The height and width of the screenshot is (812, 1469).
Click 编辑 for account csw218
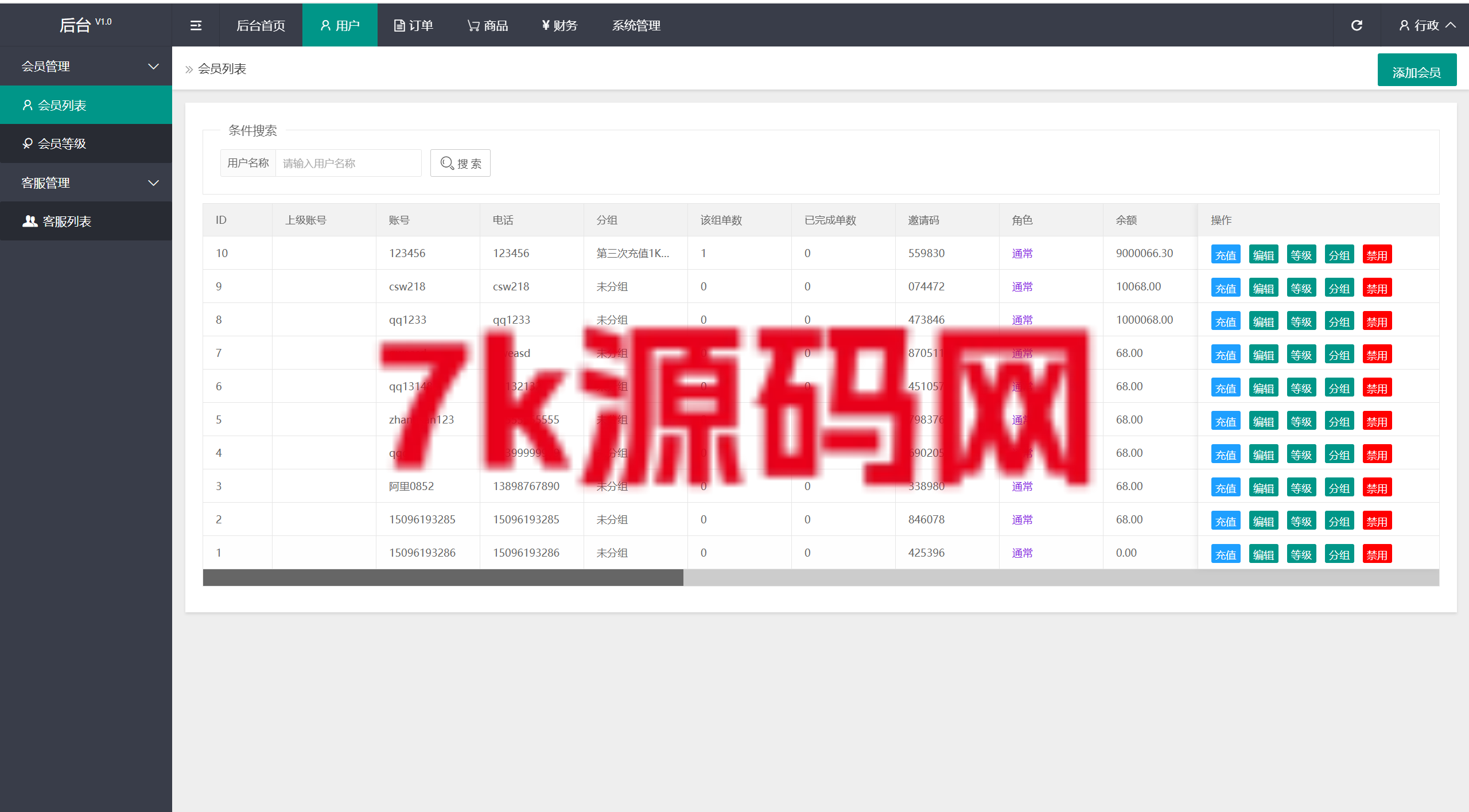[1264, 288]
